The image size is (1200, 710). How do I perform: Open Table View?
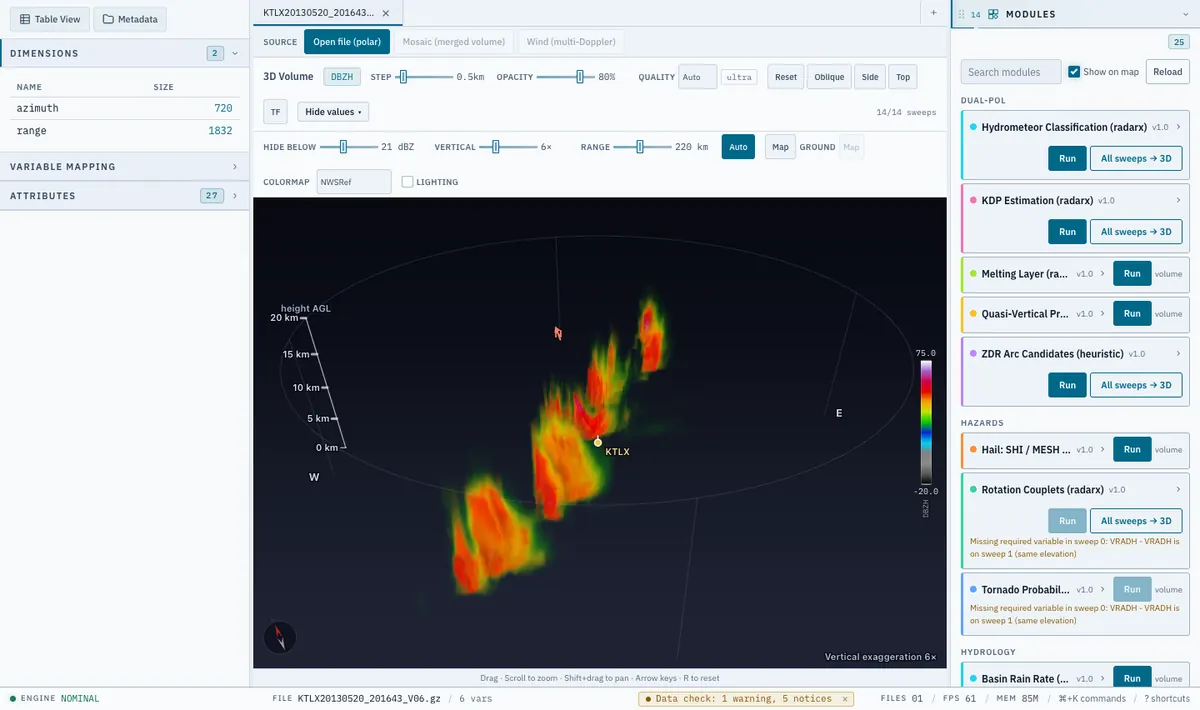50,19
